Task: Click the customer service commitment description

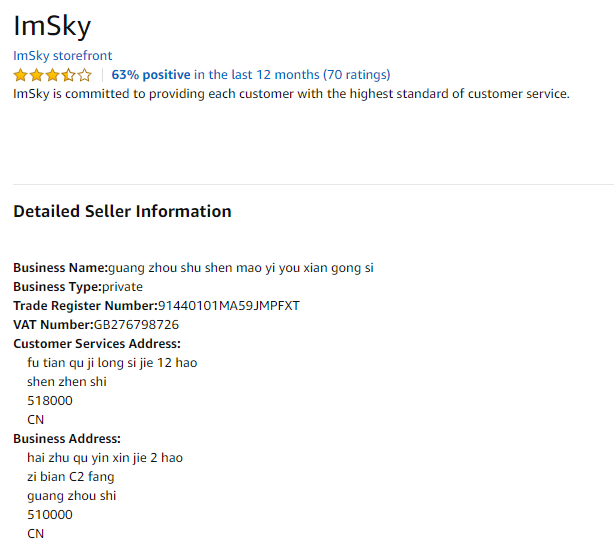Action: click(291, 94)
